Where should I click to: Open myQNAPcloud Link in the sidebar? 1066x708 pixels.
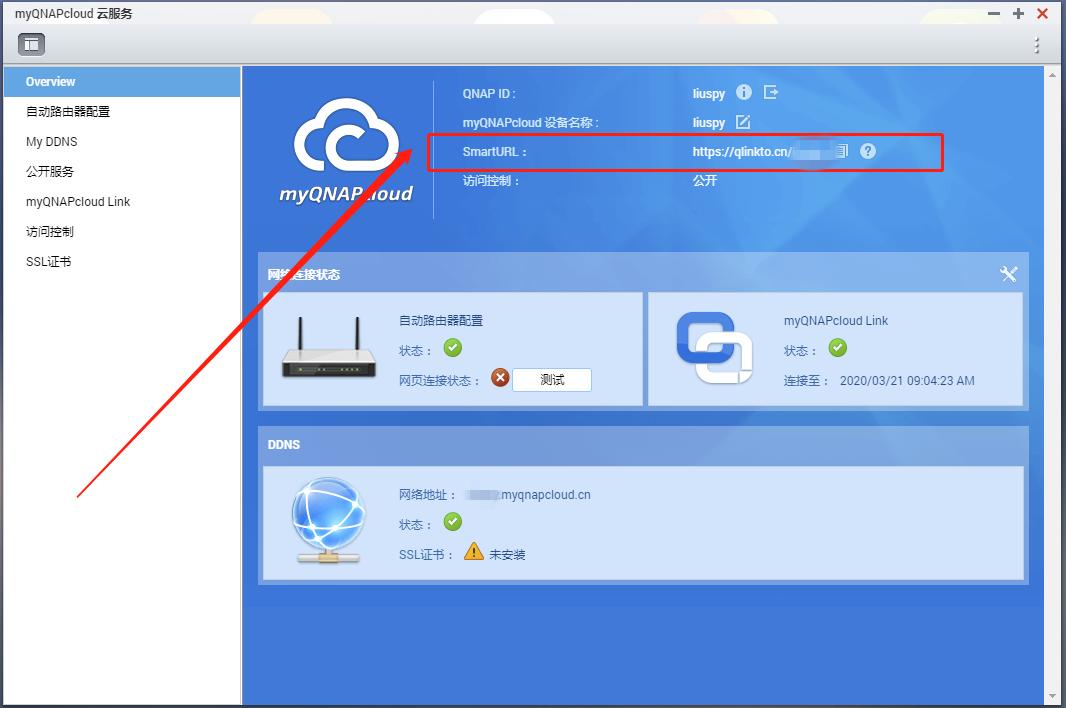[x=122, y=201]
